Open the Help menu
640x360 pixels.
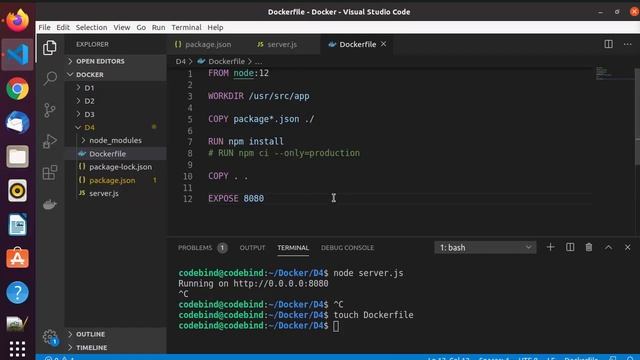tap(215, 27)
